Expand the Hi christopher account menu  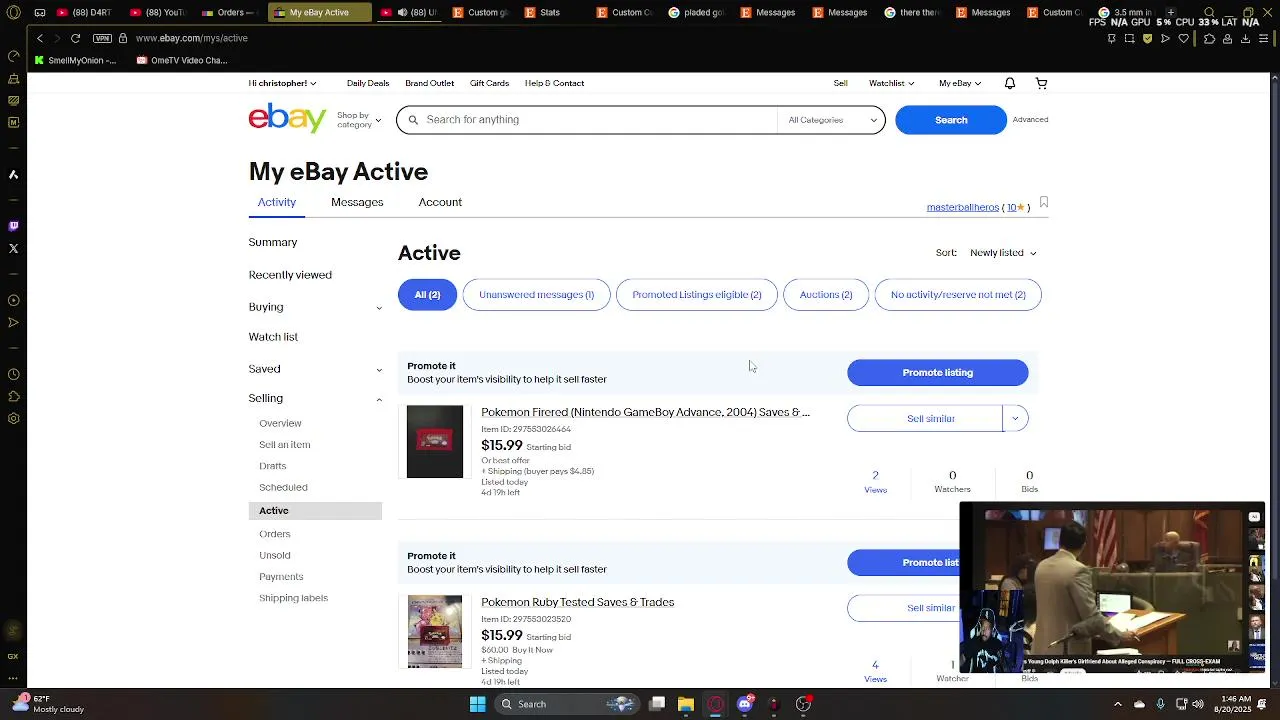(283, 83)
